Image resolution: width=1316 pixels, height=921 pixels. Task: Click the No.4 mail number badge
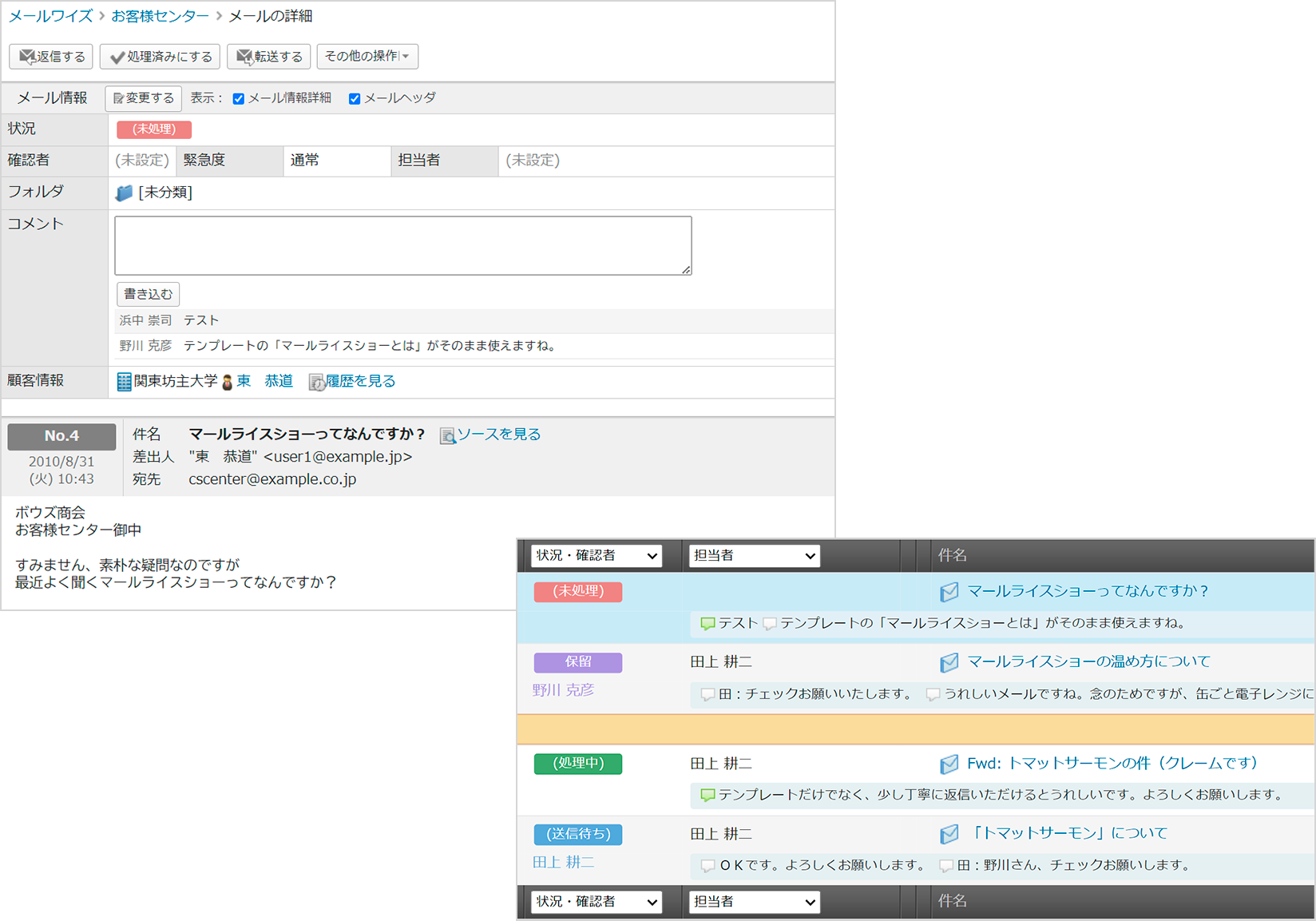(x=61, y=436)
